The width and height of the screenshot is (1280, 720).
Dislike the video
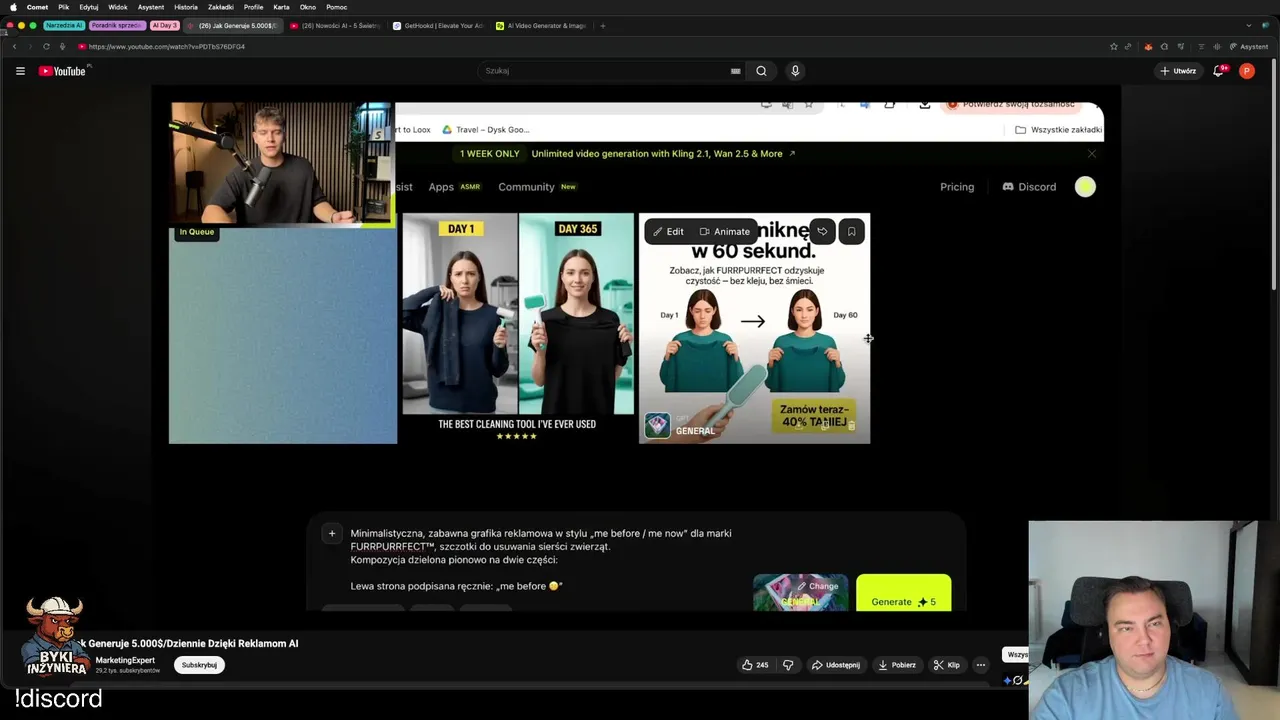tap(788, 665)
